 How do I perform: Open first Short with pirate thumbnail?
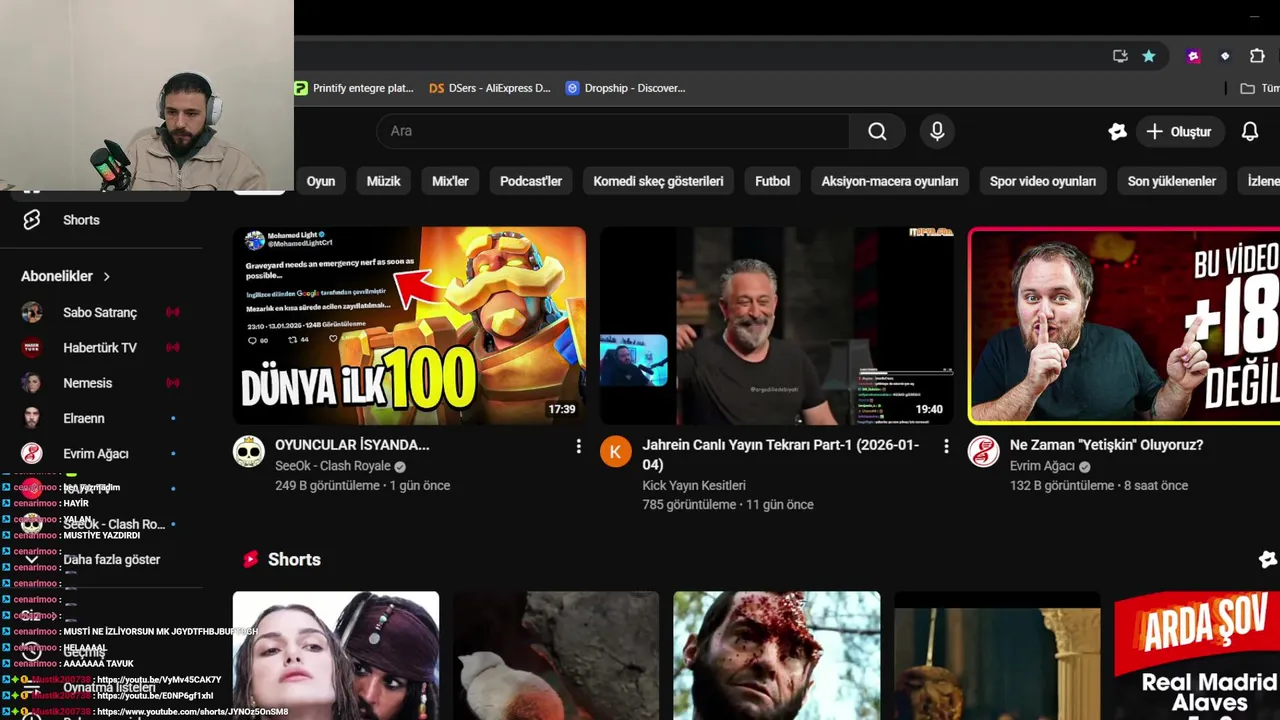pos(336,655)
